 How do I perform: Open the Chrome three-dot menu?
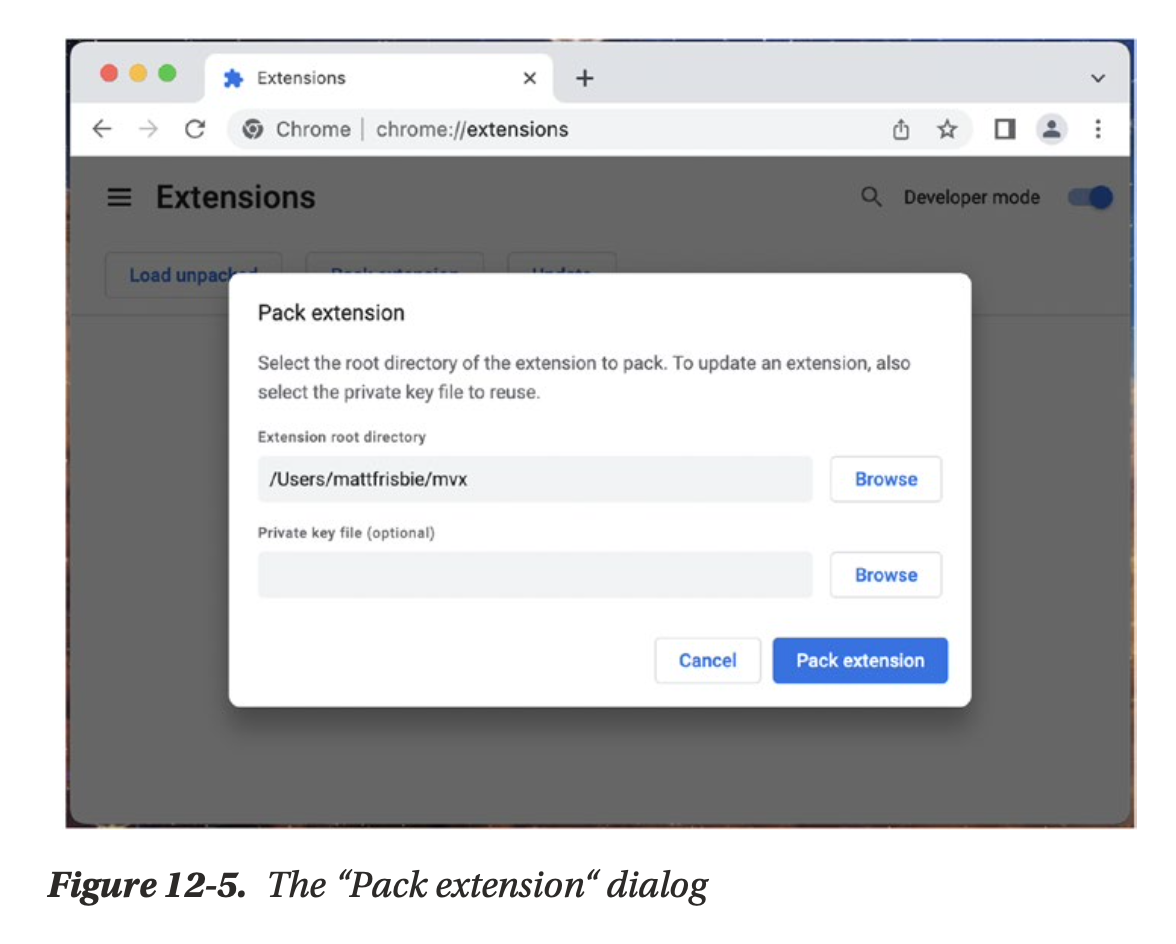(x=1098, y=129)
